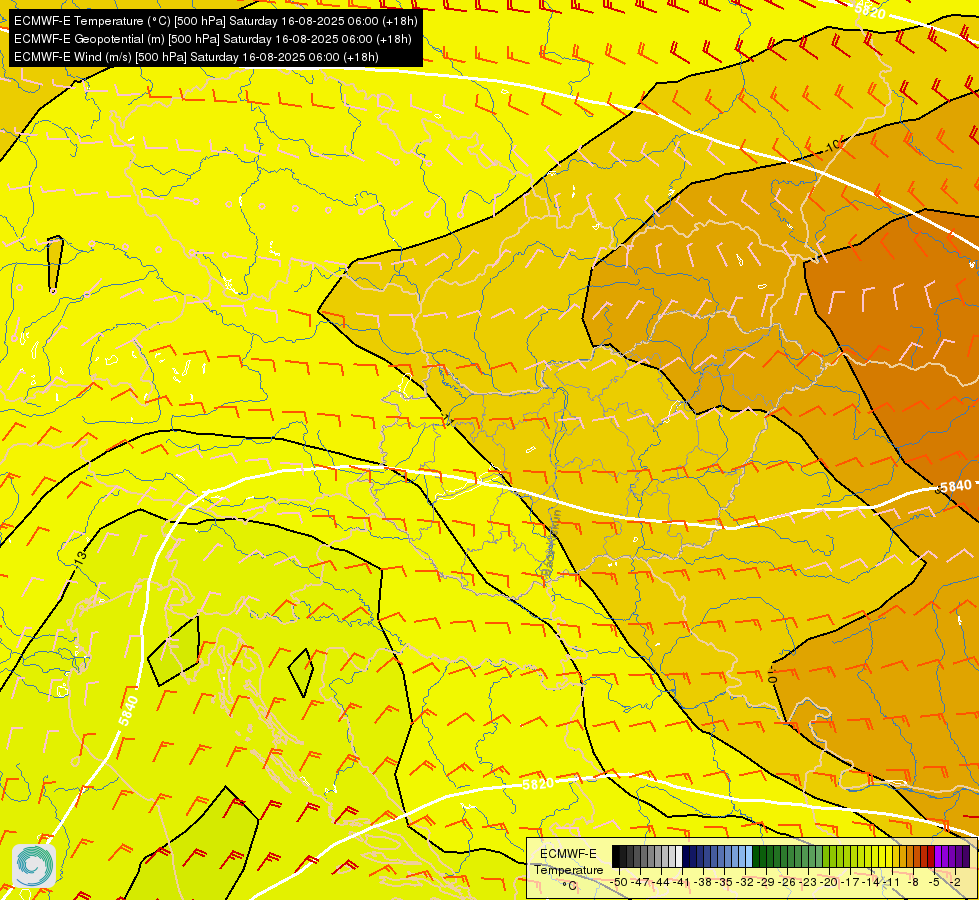Image resolution: width=979 pixels, height=900 pixels.
Task: Click the -32 value in the legend
Action: click(x=746, y=882)
